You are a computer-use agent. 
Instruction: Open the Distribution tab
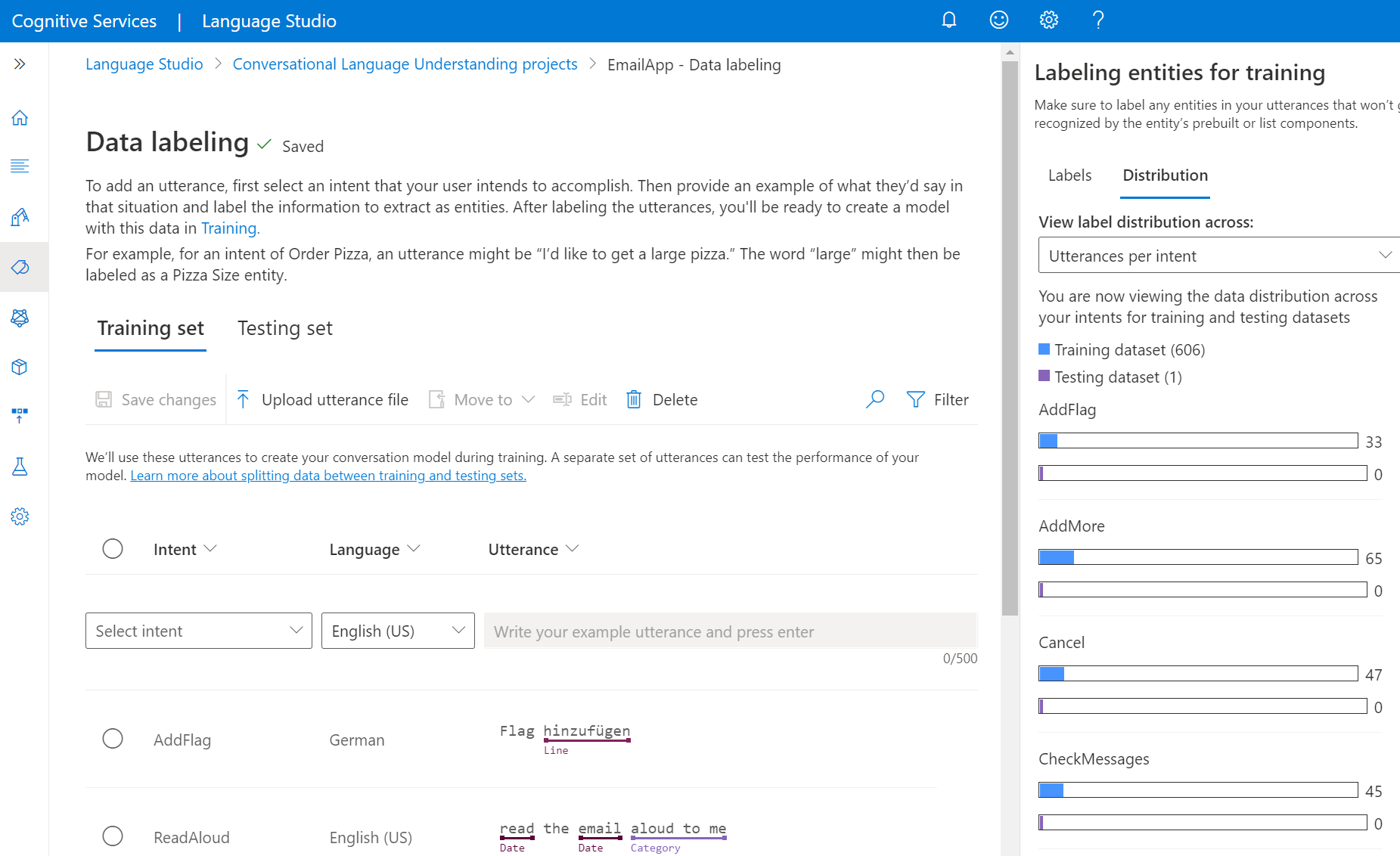tap(1165, 175)
